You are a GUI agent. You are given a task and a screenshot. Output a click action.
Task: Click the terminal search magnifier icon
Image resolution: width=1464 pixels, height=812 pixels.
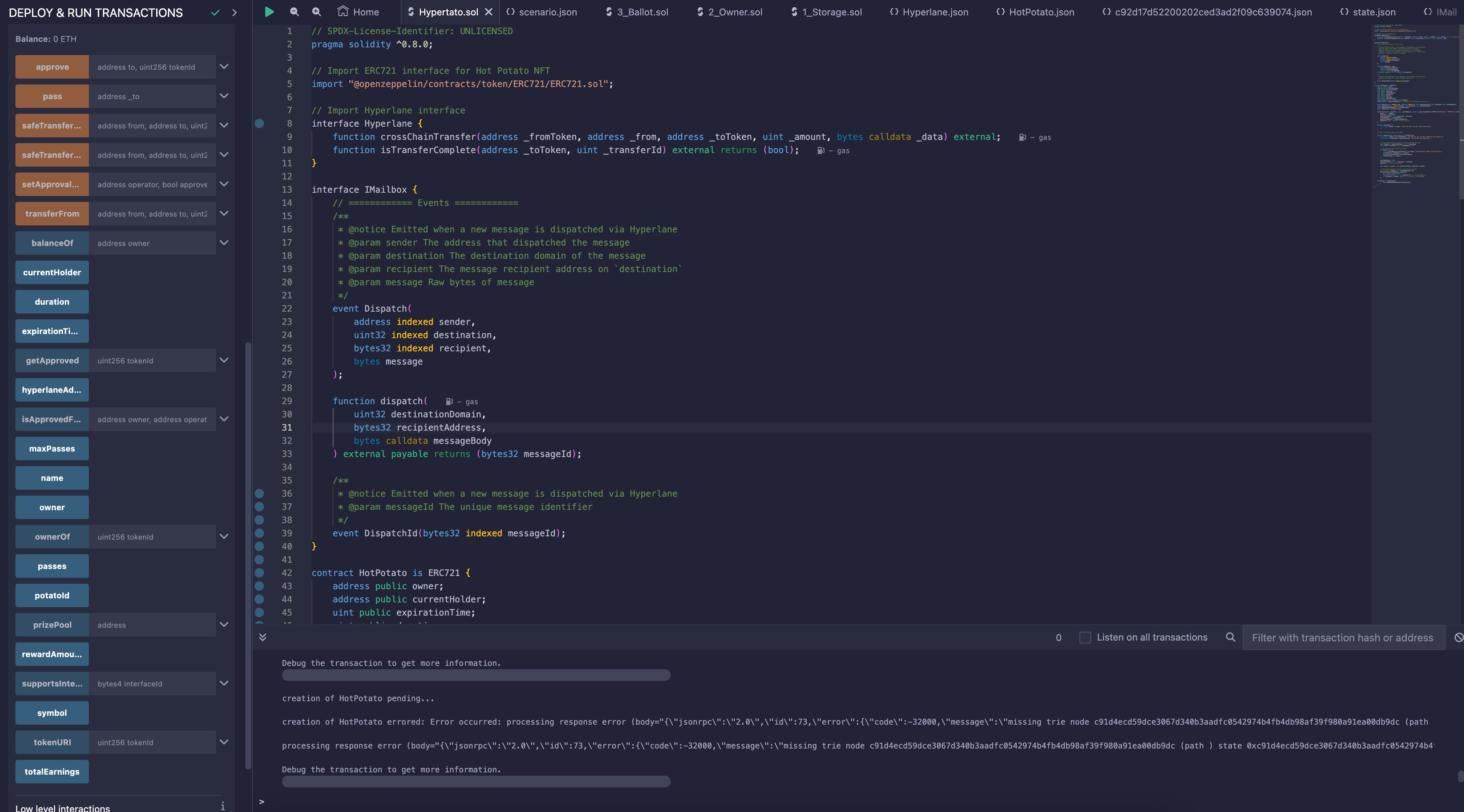pyautogui.click(x=1230, y=637)
